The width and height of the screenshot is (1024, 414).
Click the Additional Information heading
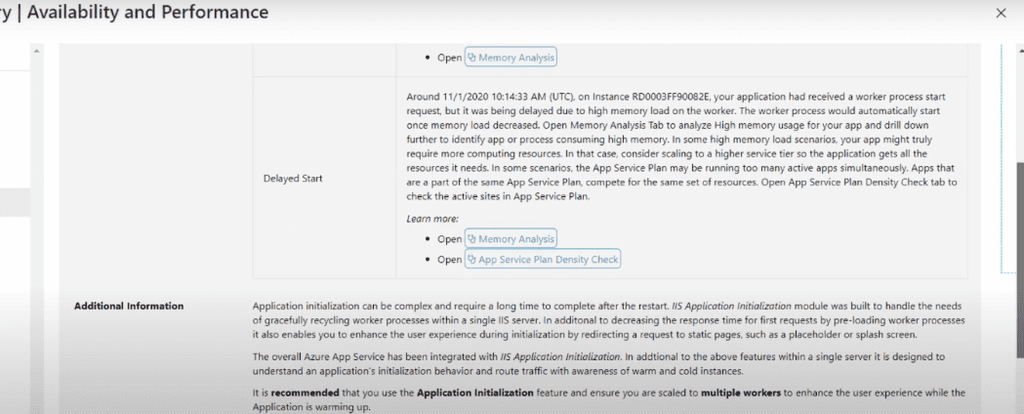[x=129, y=305]
